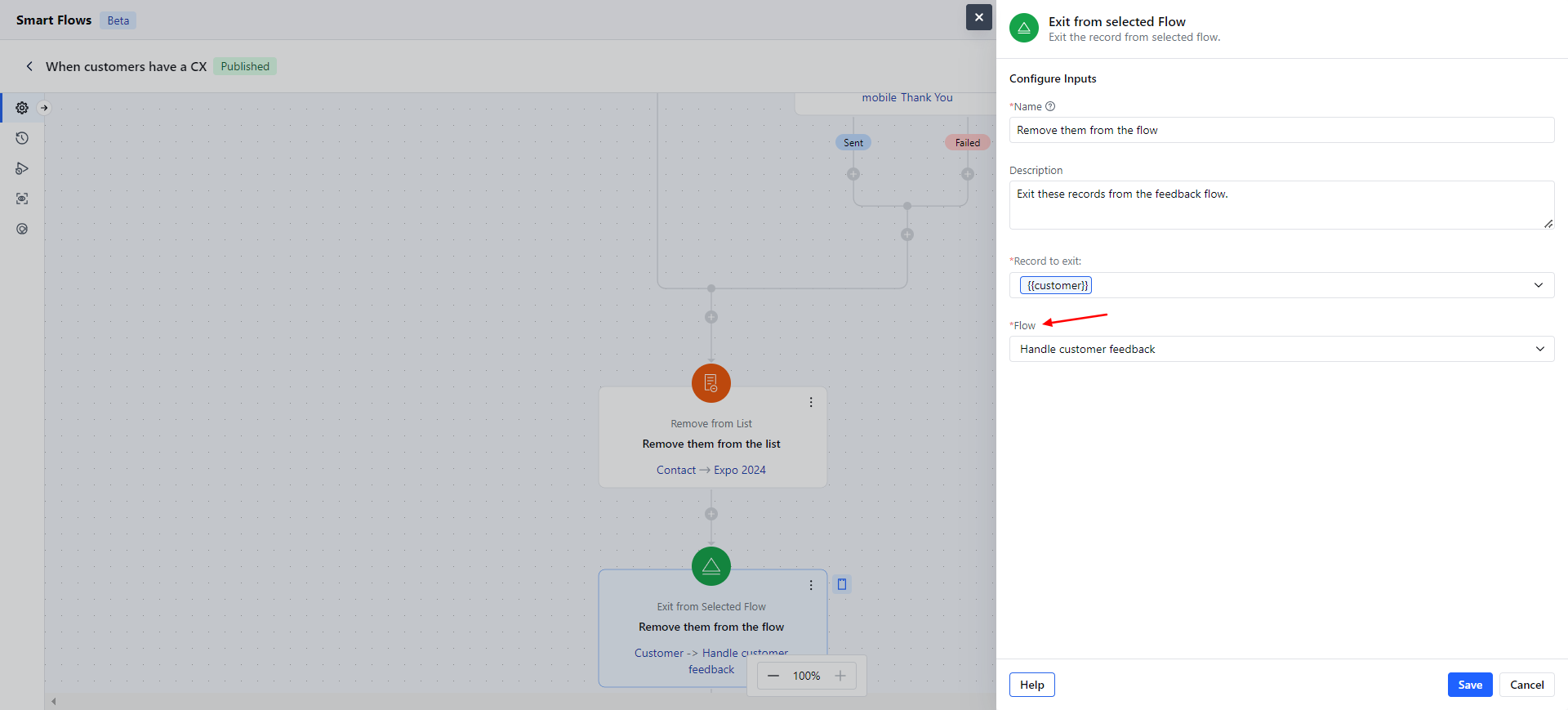Add a step after Sent and Failed merge
Image resolution: width=1568 pixels, height=710 pixels.
point(907,234)
